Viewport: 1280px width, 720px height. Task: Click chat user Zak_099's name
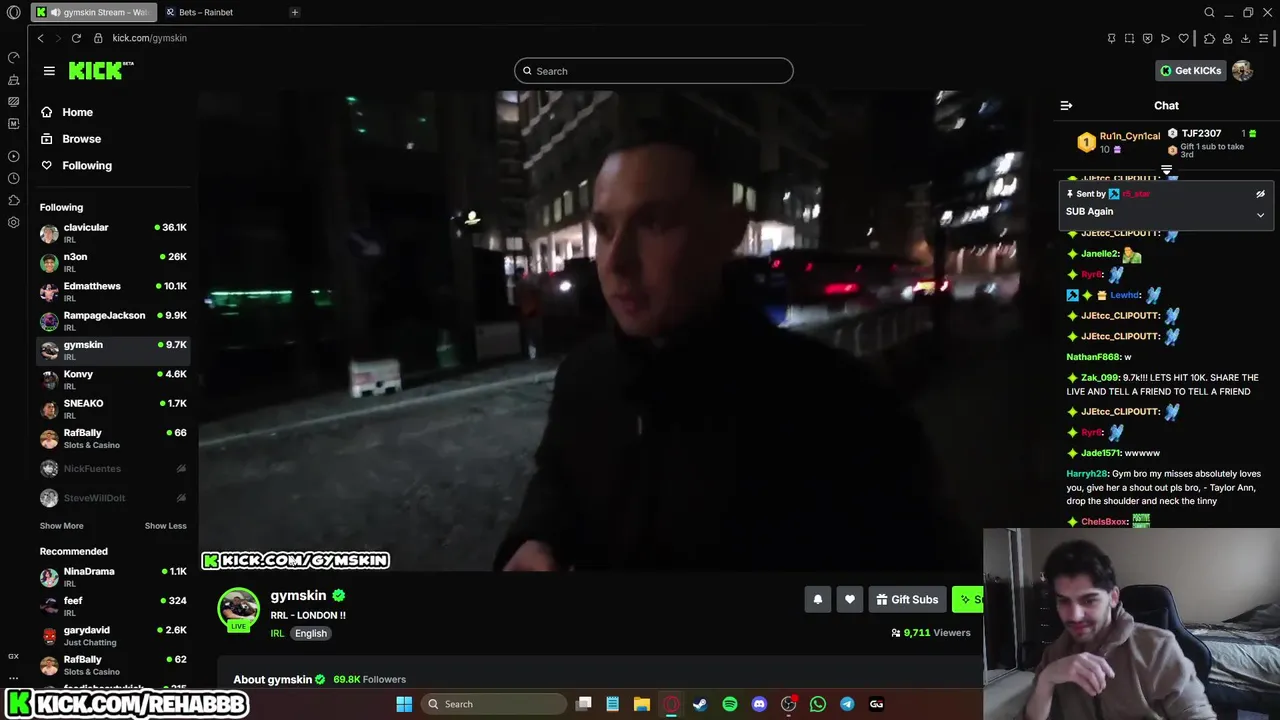(1099, 378)
